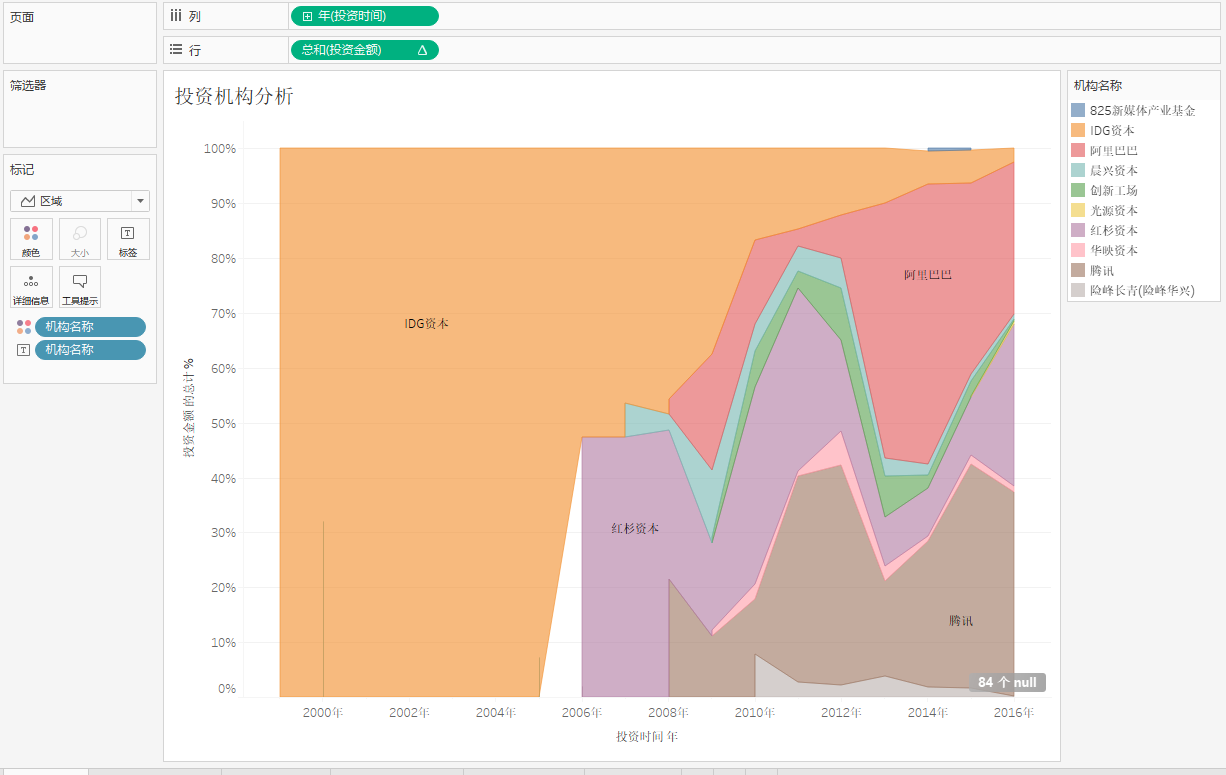Click the 50% y-axis tick label

tap(223, 424)
